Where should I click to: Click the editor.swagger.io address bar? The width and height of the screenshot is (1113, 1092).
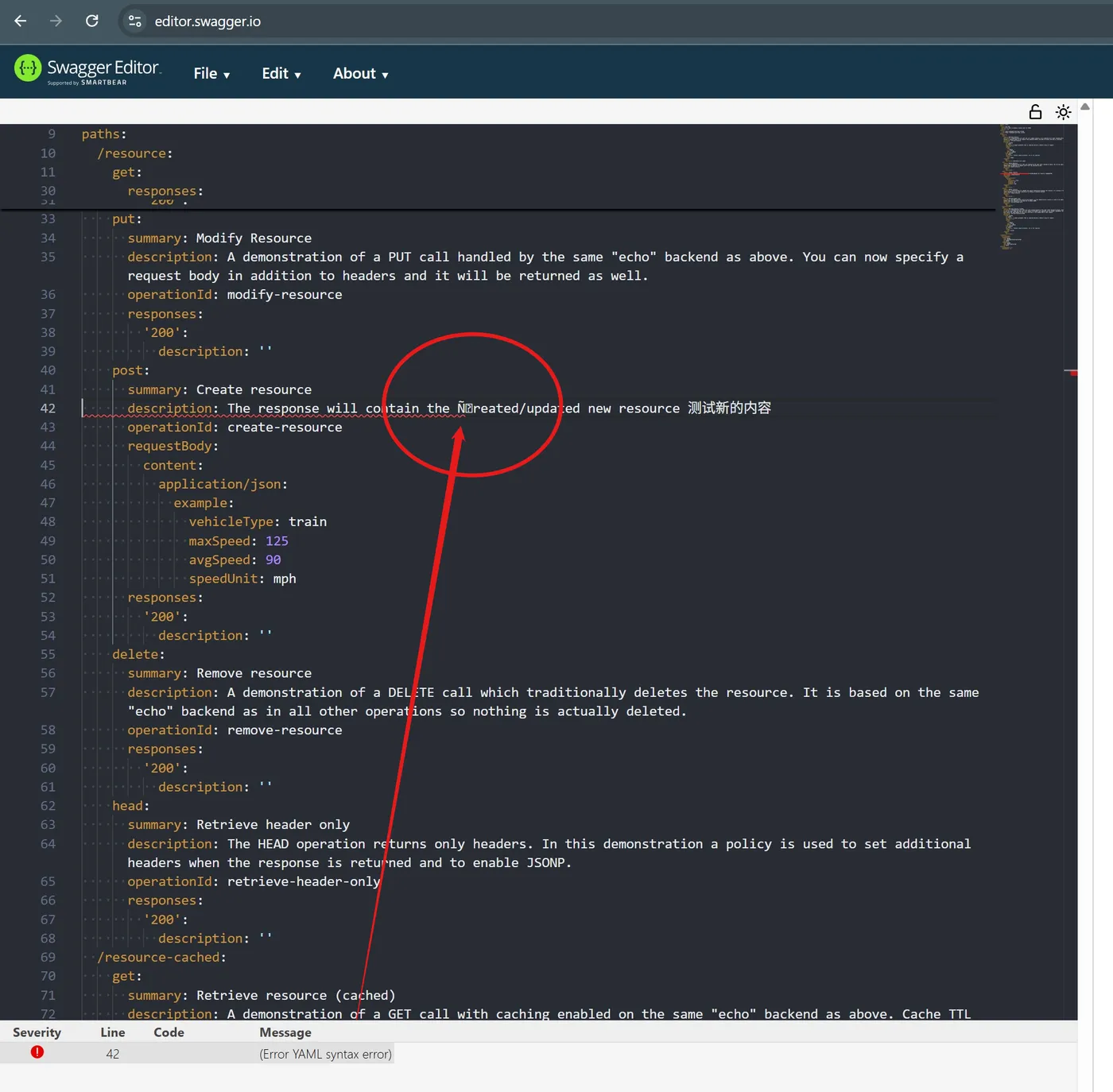pos(207,21)
